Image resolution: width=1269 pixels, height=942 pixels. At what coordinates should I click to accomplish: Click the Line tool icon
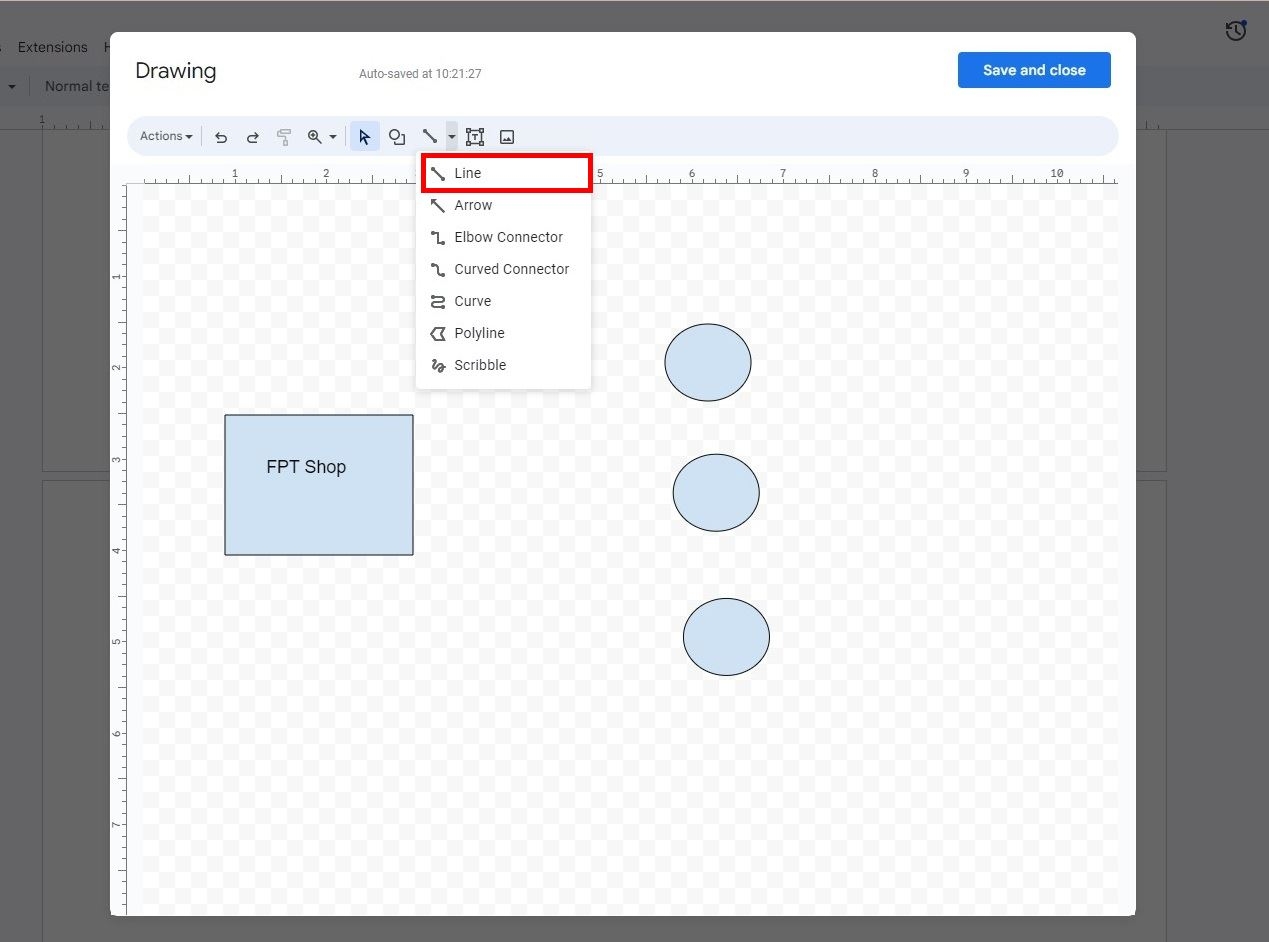point(430,136)
